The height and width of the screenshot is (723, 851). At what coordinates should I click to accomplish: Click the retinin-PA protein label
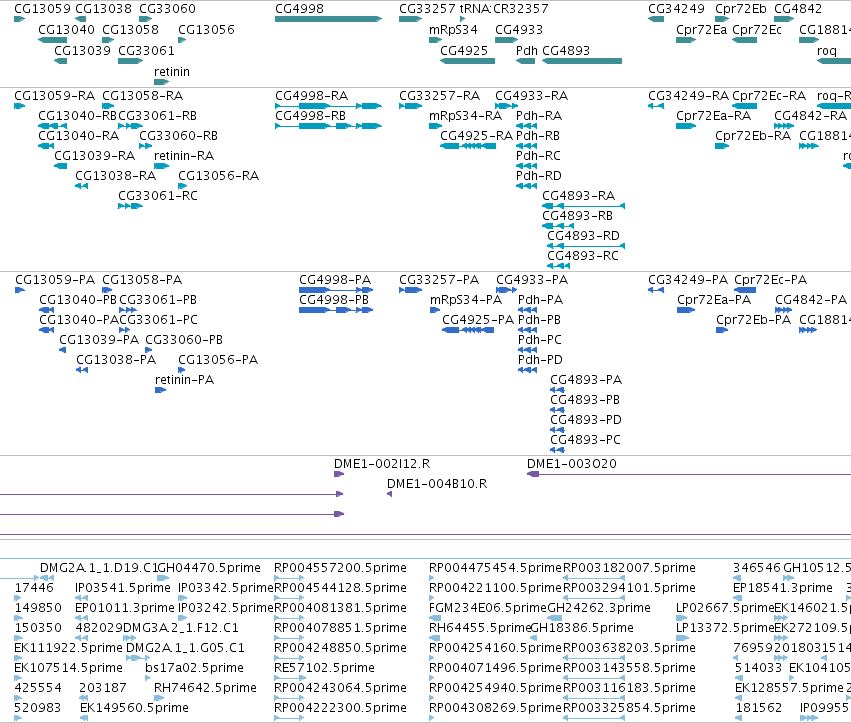[x=185, y=379]
